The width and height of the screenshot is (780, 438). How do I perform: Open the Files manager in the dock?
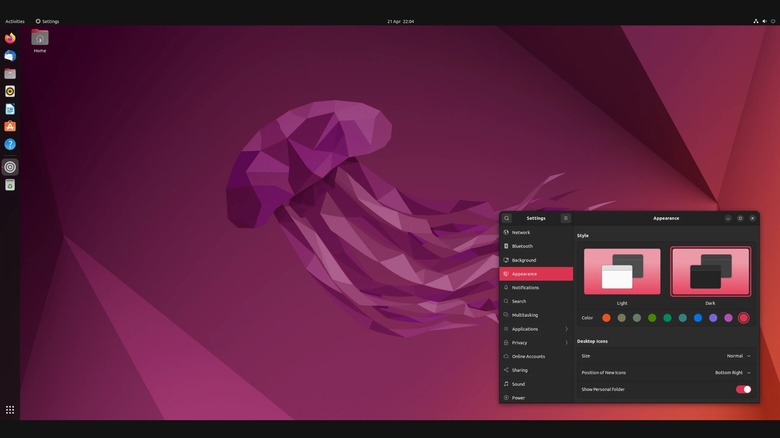pyautogui.click(x=10, y=74)
